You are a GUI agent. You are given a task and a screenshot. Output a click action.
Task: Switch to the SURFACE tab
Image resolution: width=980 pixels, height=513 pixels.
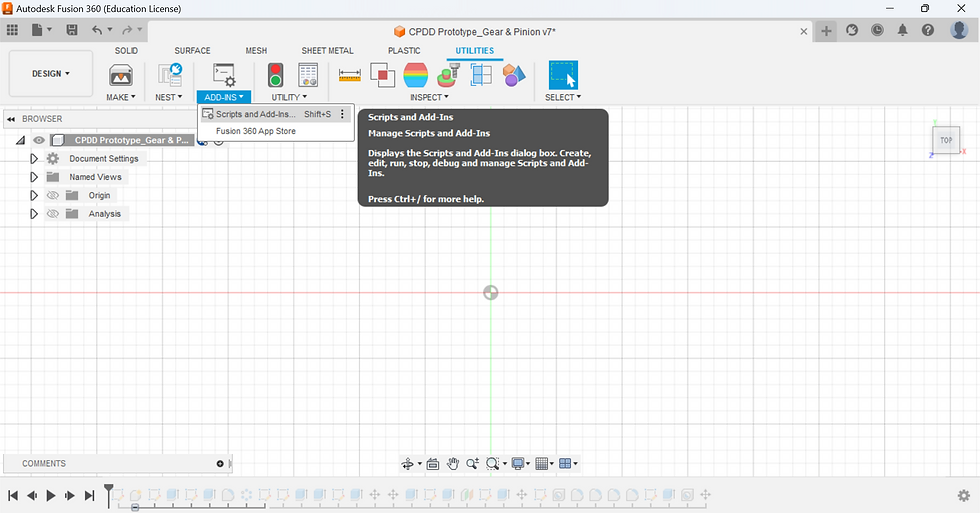click(x=192, y=51)
